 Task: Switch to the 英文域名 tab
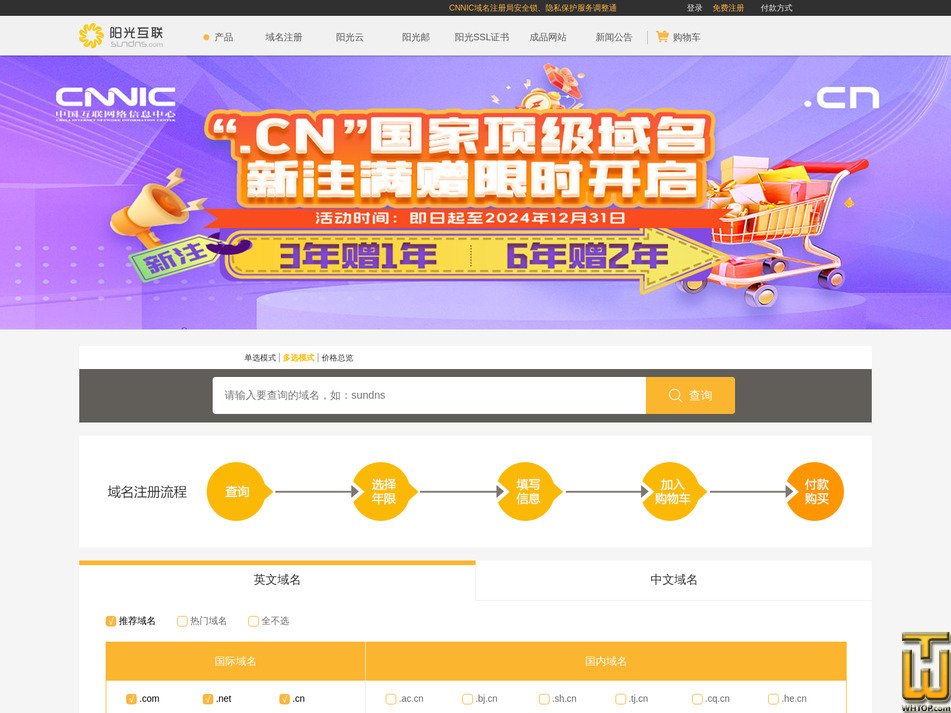[277, 580]
